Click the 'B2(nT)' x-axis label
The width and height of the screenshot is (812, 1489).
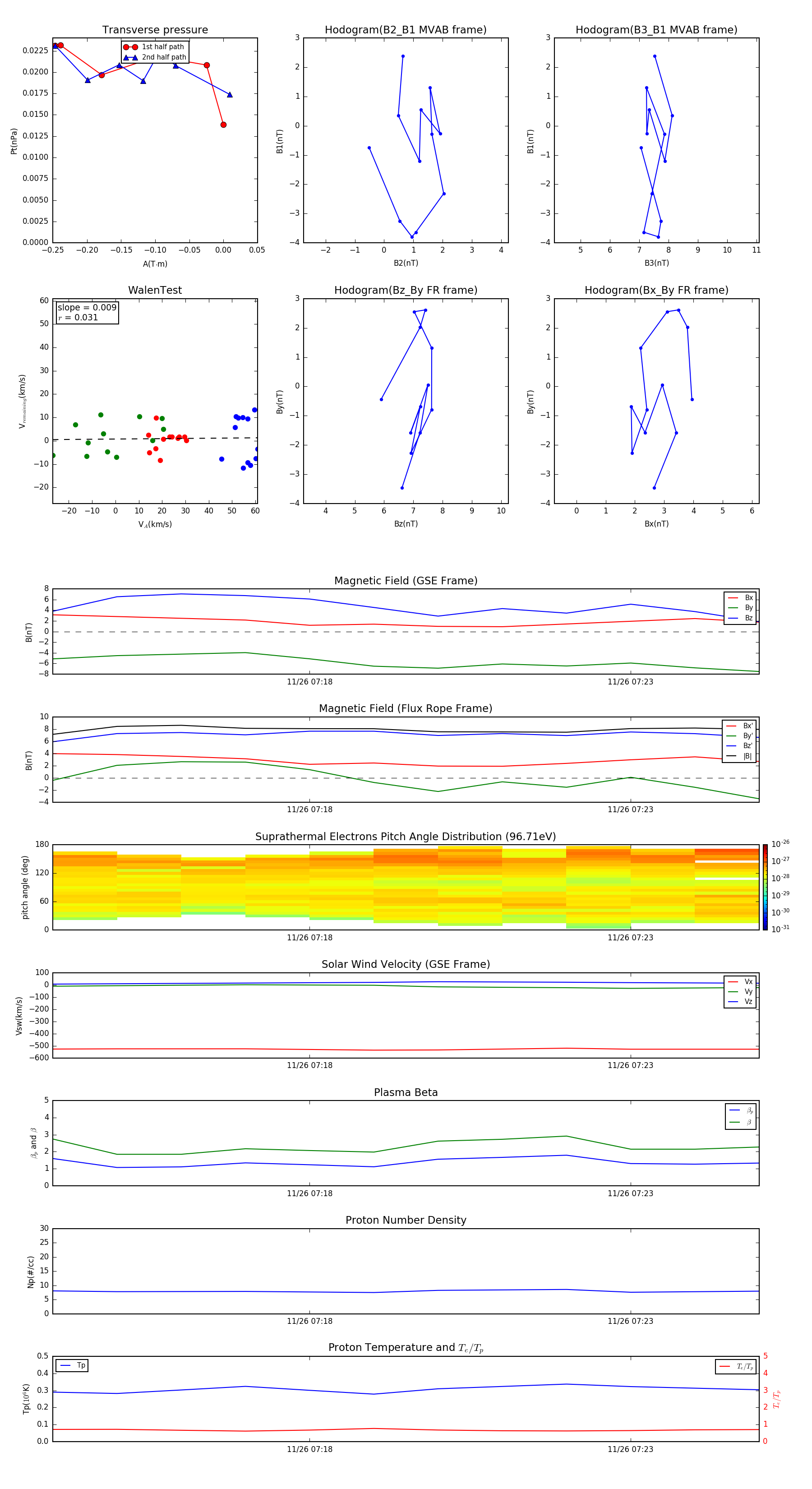point(406,263)
